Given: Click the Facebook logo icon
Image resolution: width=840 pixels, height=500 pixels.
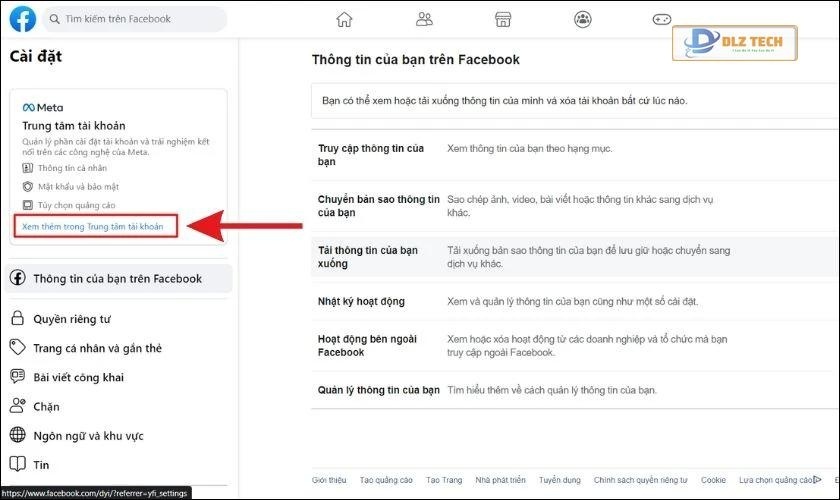Looking at the screenshot, I should click(x=23, y=19).
